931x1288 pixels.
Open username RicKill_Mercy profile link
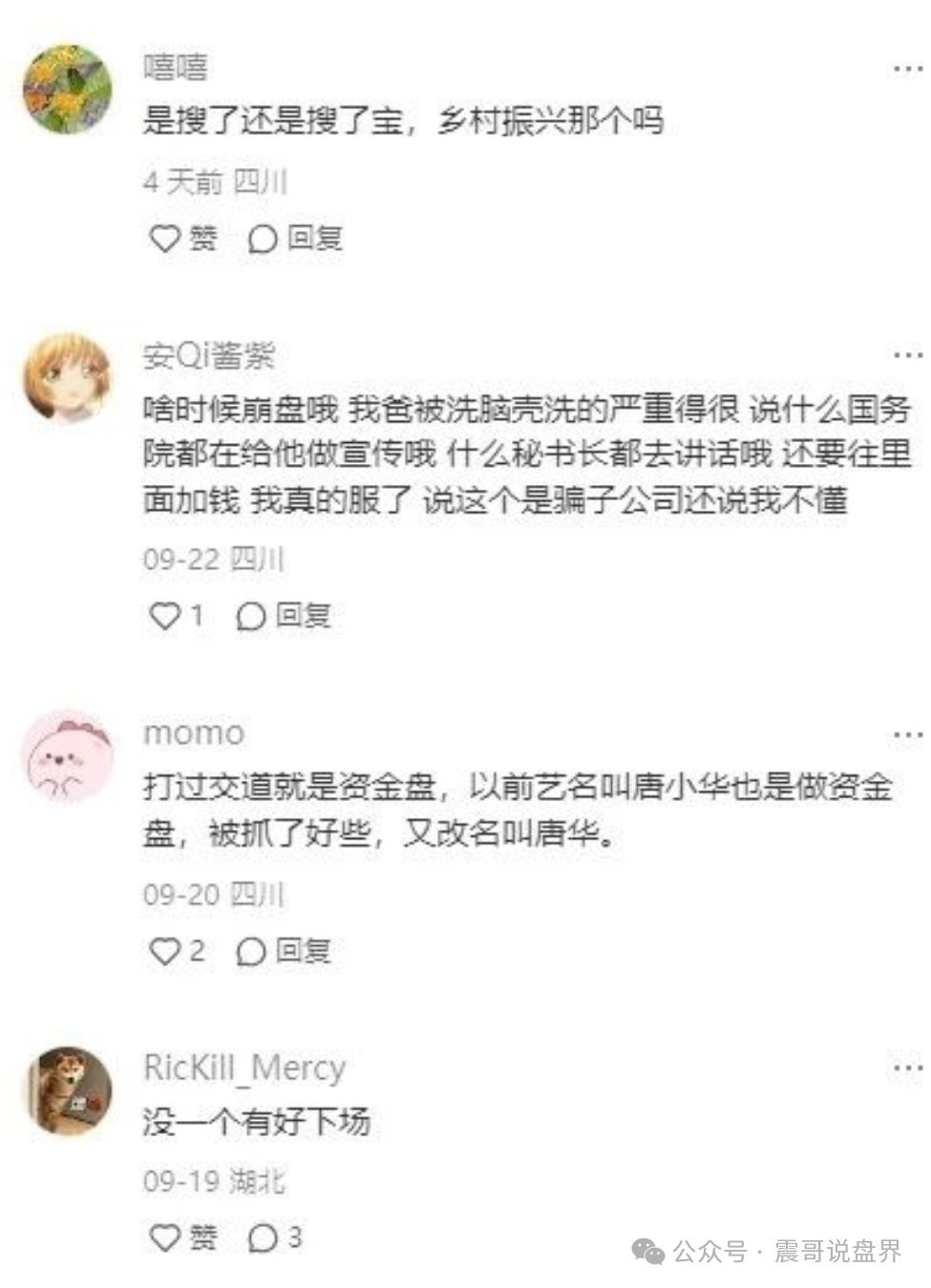[x=244, y=1067]
